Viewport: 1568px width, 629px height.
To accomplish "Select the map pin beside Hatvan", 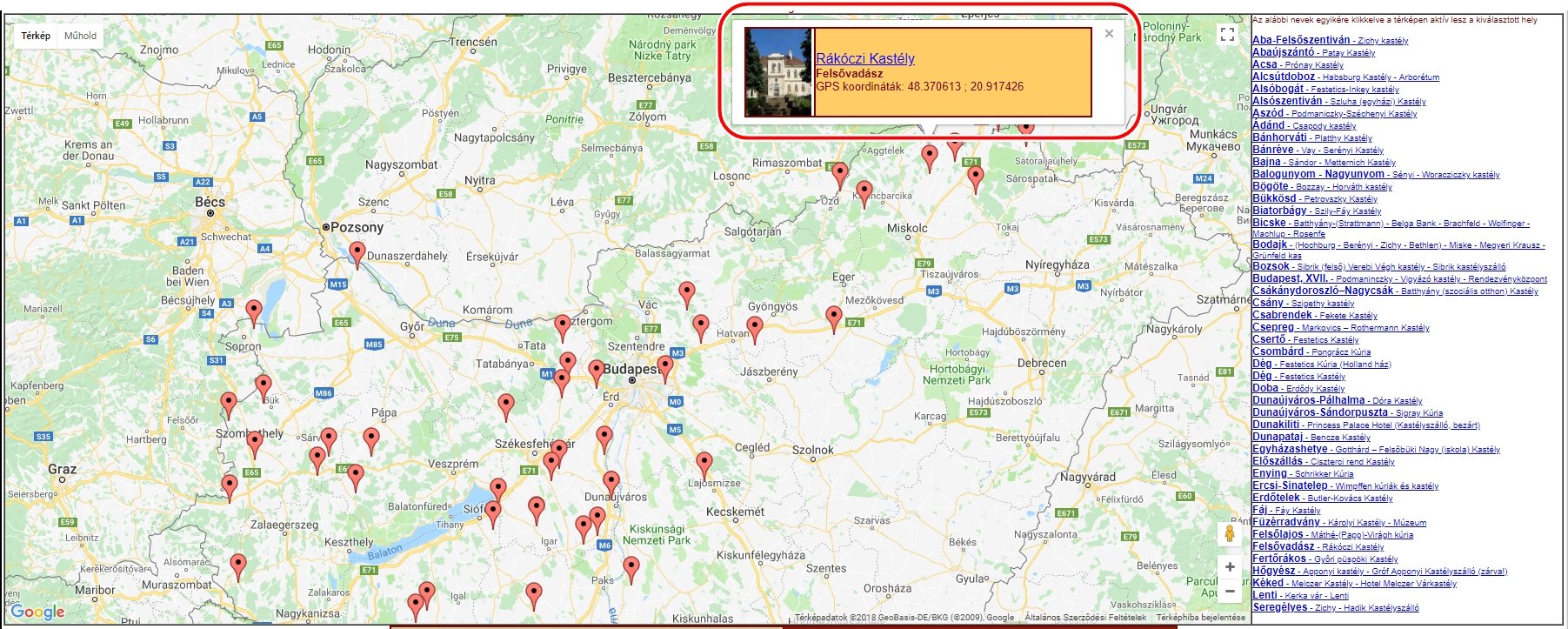I will tap(755, 329).
